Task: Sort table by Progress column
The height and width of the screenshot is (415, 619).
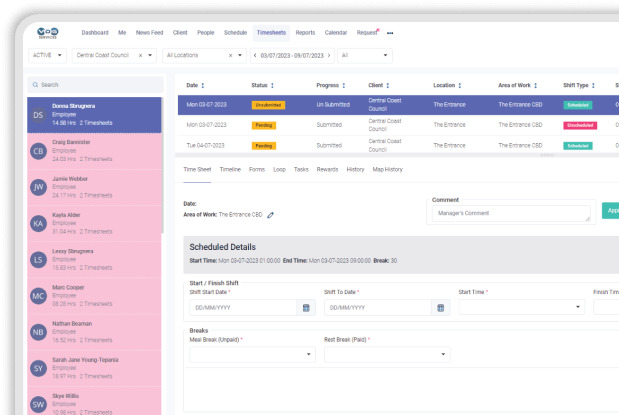Action: tap(344, 85)
